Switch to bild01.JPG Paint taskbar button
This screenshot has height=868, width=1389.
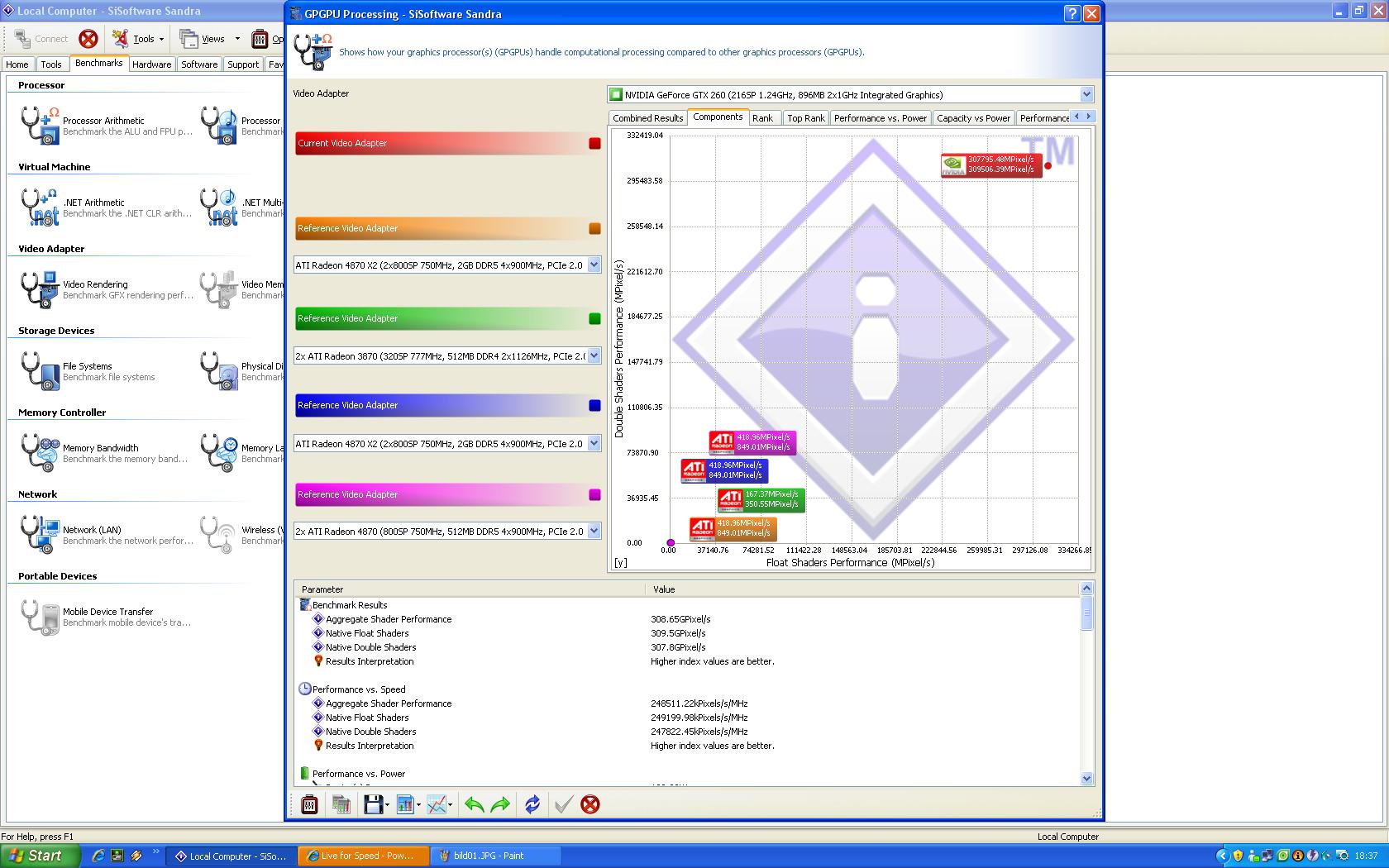[x=496, y=856]
